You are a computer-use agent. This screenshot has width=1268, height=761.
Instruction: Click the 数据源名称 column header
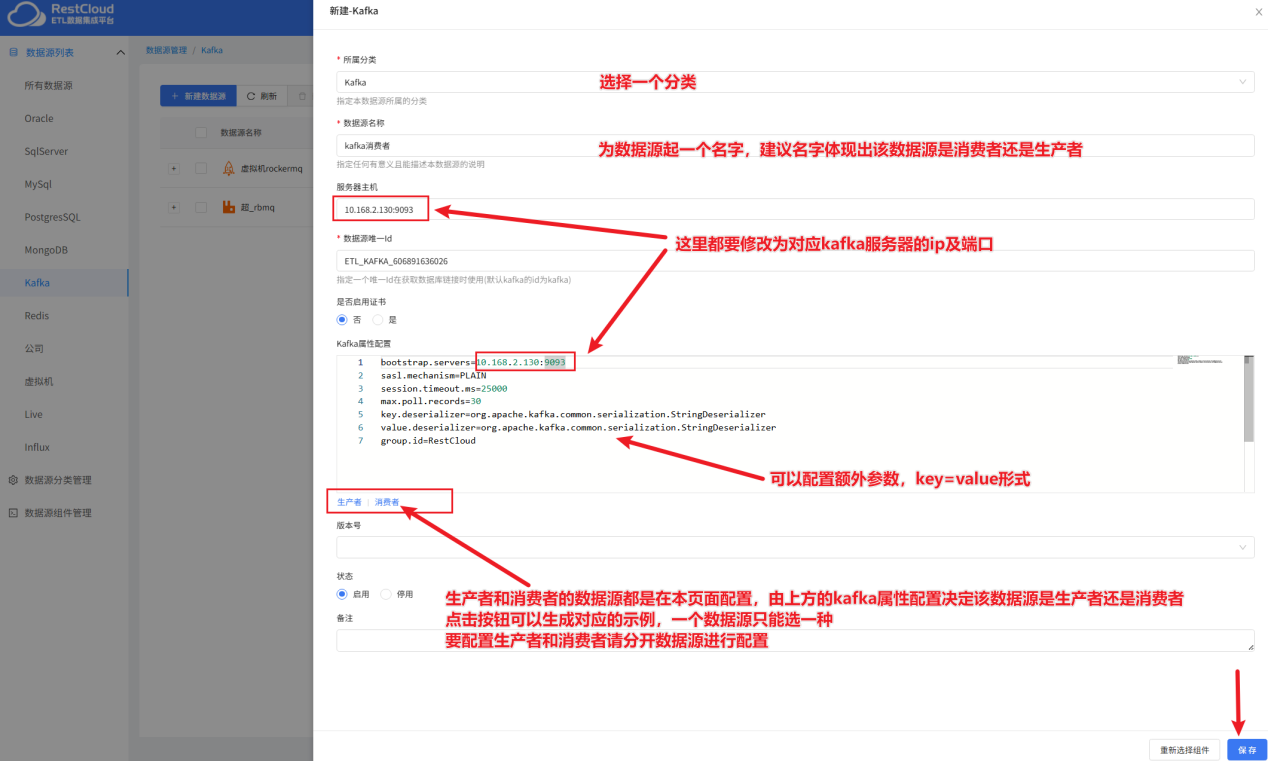(x=241, y=132)
